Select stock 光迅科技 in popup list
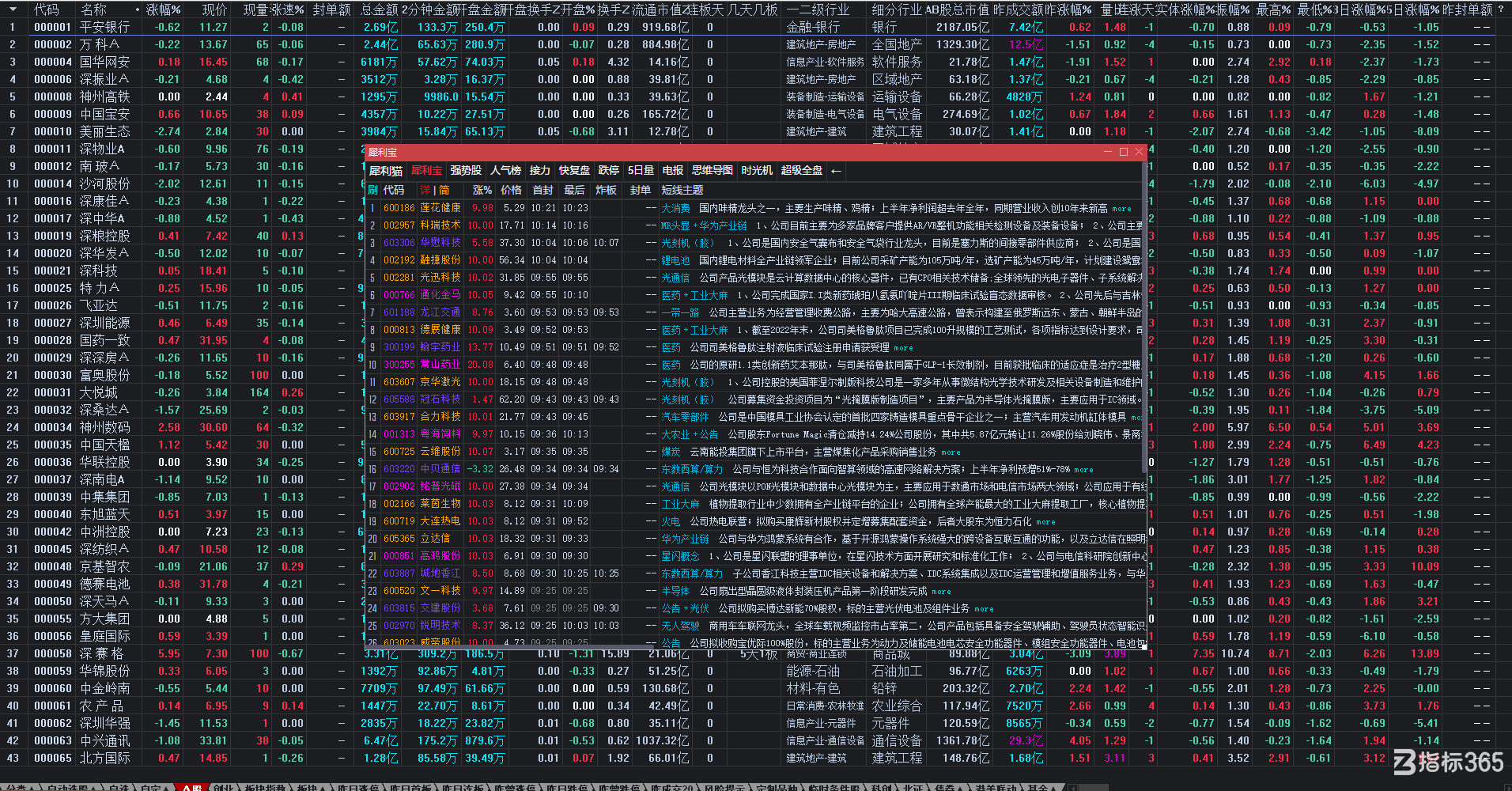This screenshot has height=791, width=1512. 440,278
